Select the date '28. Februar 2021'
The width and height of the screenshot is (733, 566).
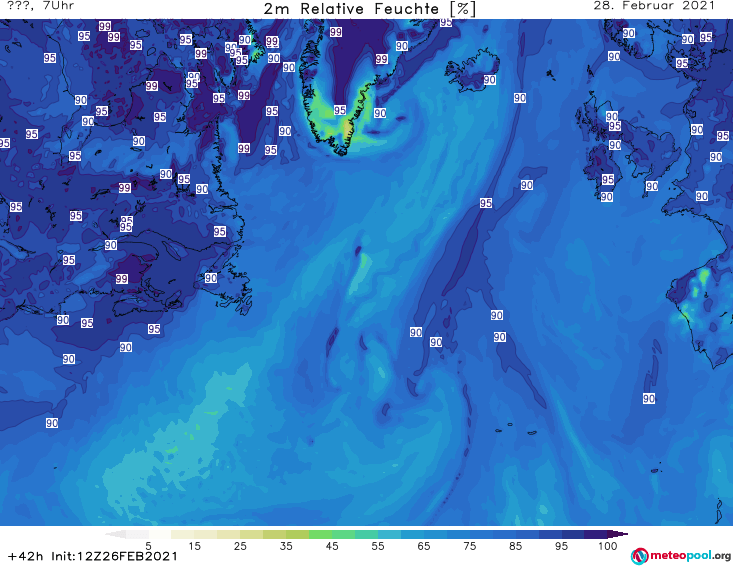coord(654,6)
